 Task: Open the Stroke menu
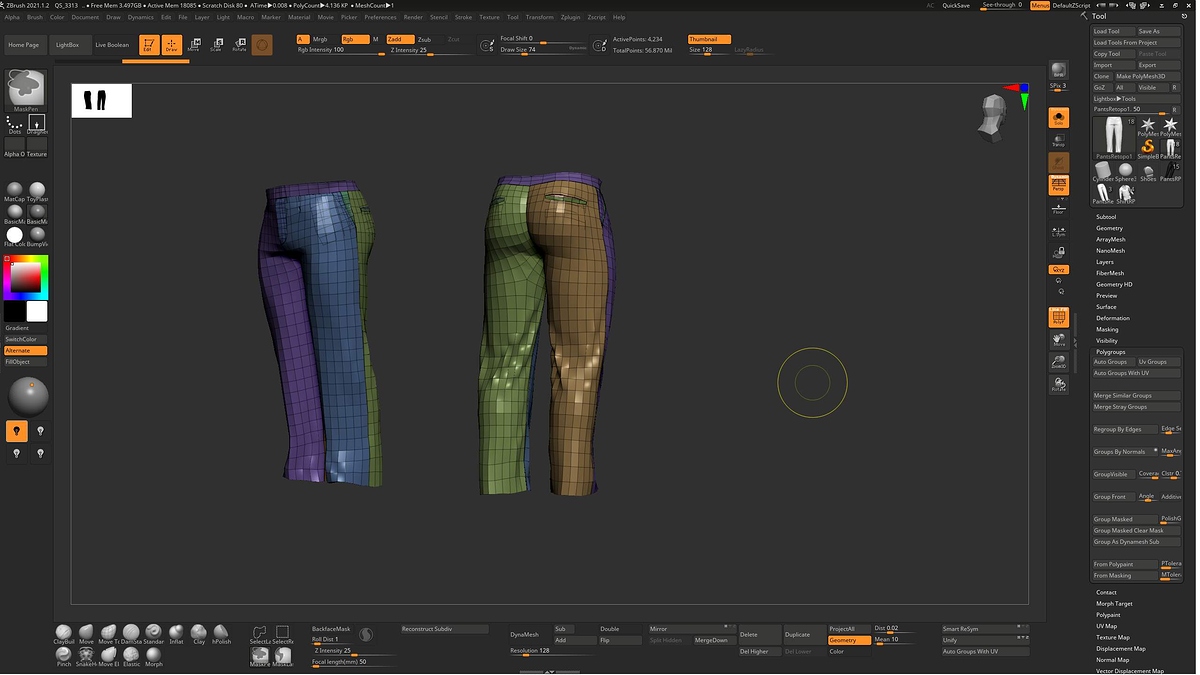click(x=463, y=17)
